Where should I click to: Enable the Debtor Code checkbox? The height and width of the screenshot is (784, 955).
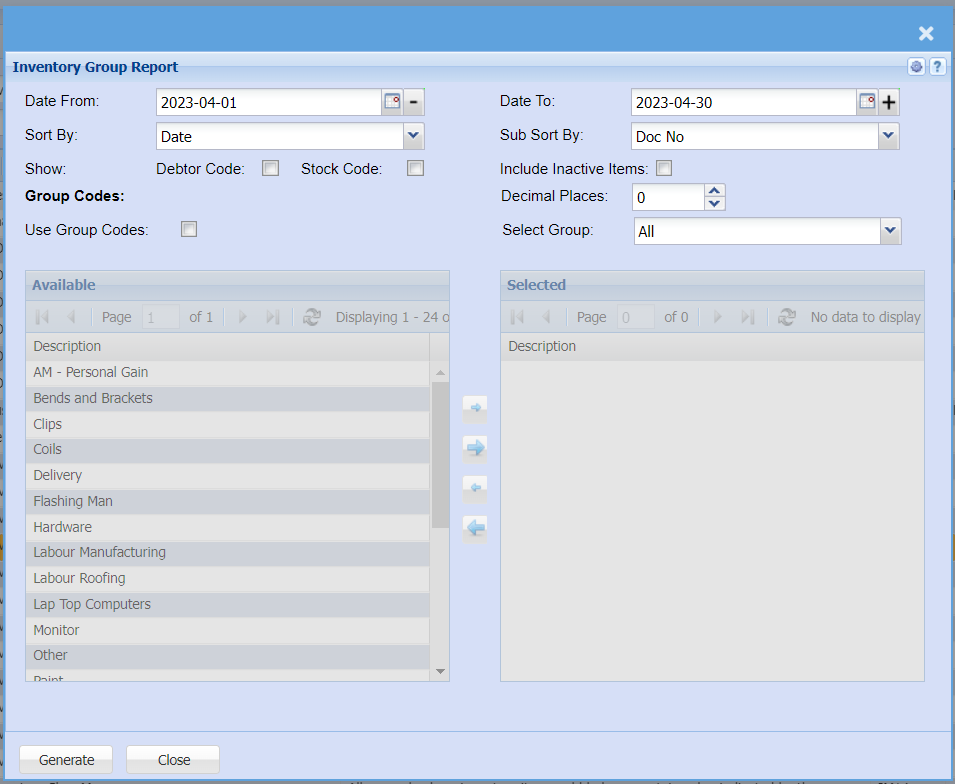[270, 169]
